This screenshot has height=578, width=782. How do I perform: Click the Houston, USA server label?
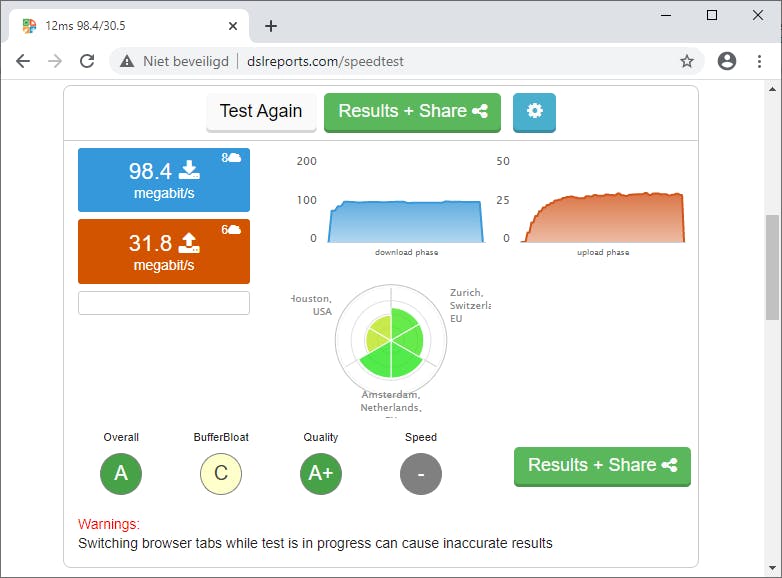(312, 305)
